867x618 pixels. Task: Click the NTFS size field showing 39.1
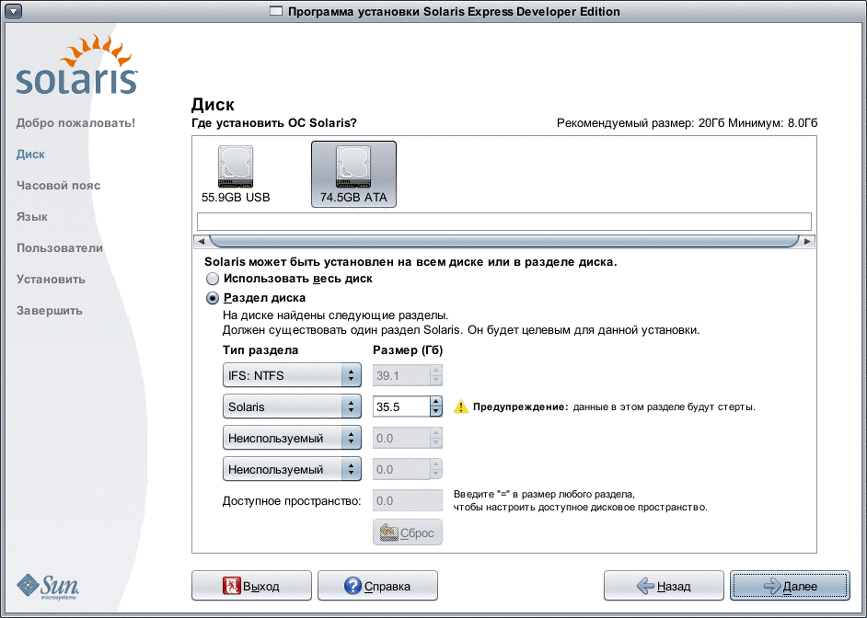401,375
